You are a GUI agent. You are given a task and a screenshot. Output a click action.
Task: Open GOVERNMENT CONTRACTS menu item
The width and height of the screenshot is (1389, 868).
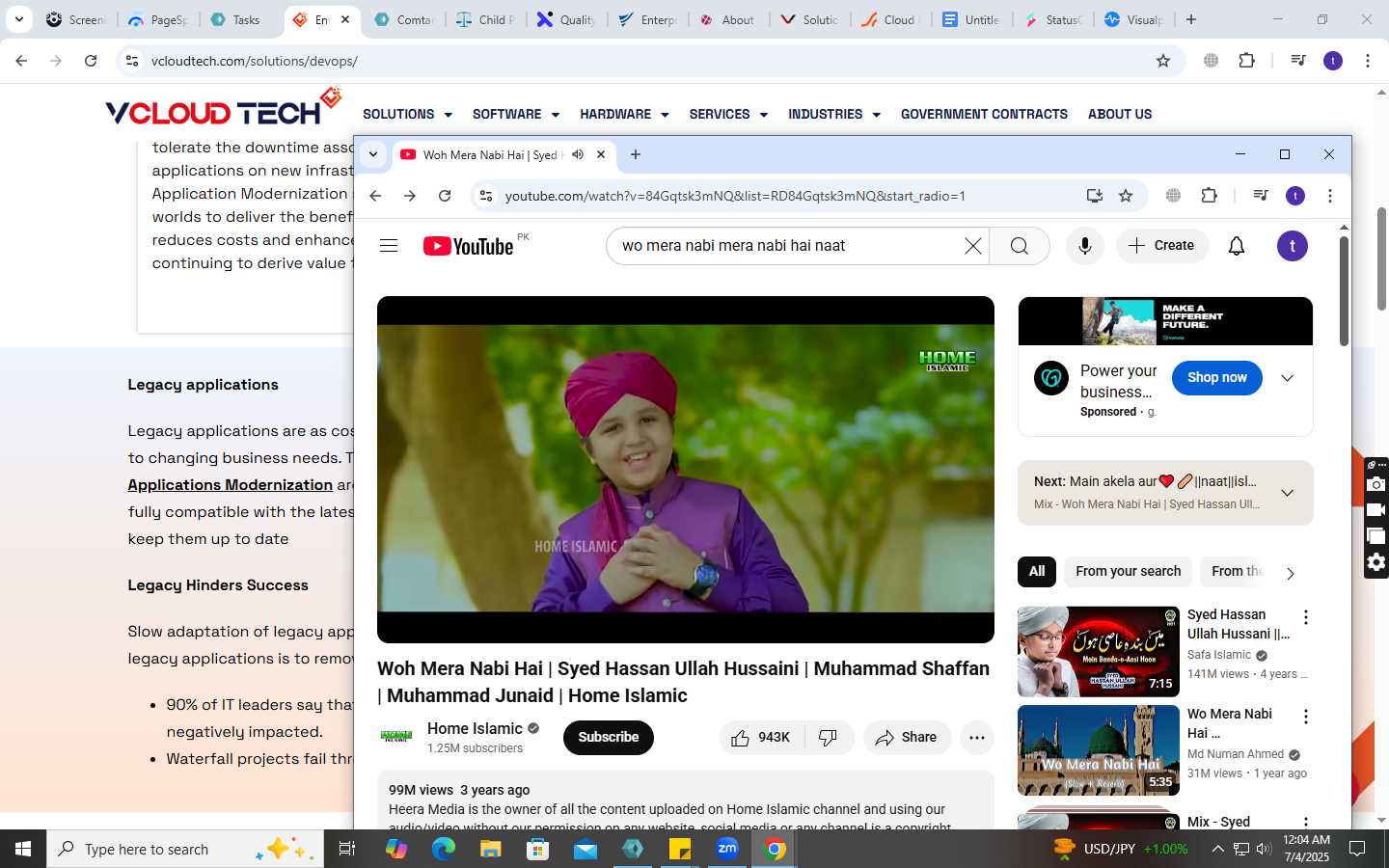(984, 114)
